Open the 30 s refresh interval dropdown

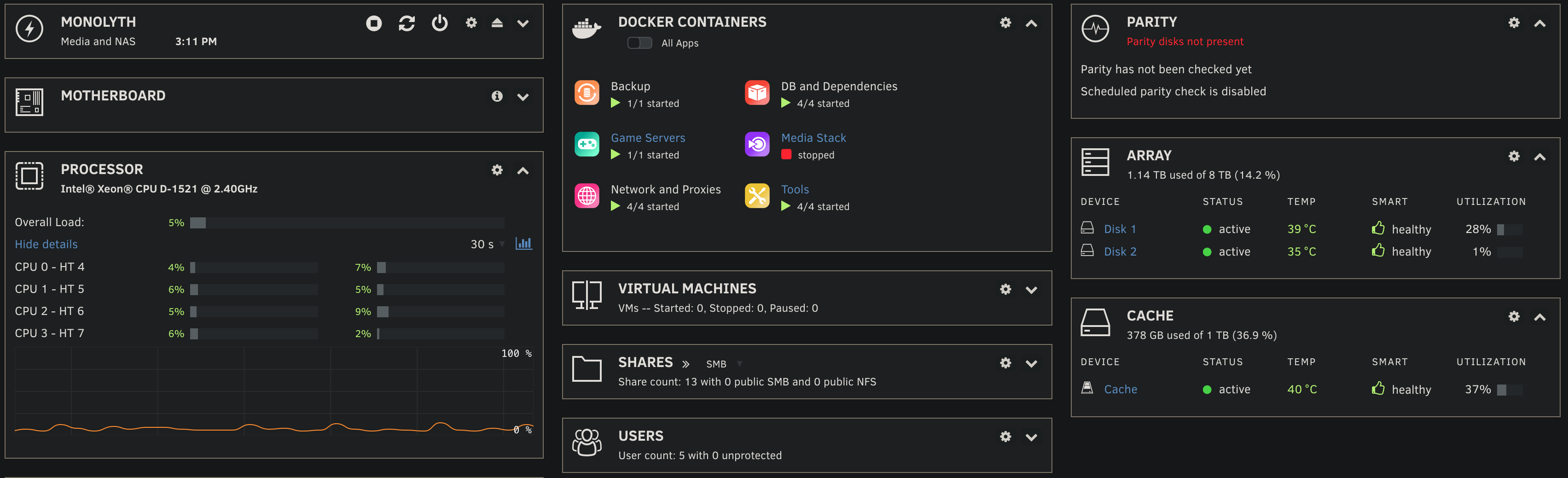pyautogui.click(x=502, y=244)
